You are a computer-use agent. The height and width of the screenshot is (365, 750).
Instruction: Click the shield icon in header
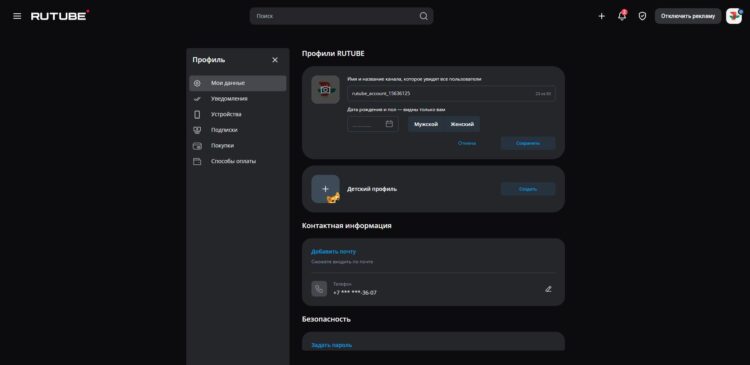pyautogui.click(x=642, y=16)
